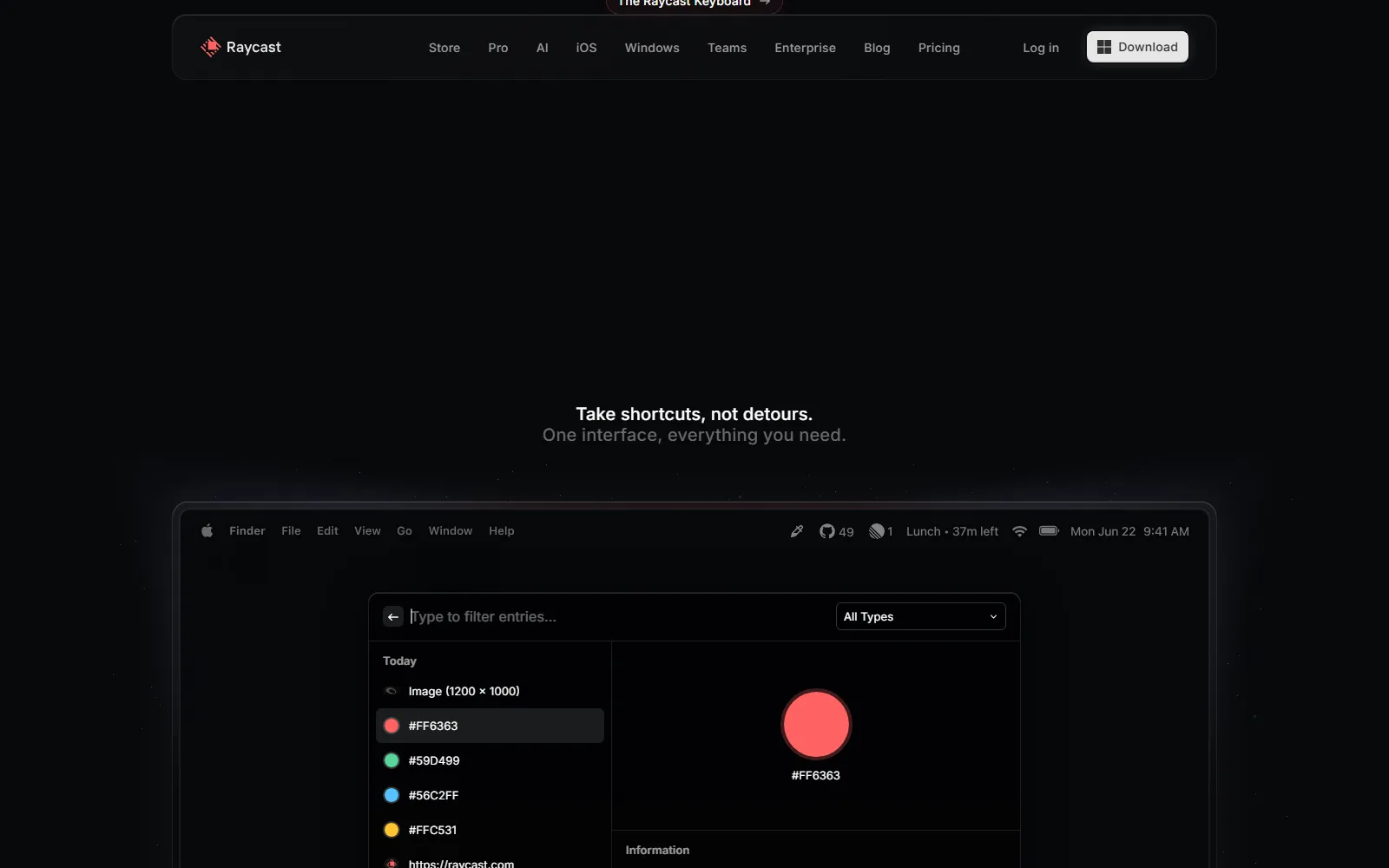Click the large red color preview circle
This screenshot has height=868, width=1389.
(816, 725)
